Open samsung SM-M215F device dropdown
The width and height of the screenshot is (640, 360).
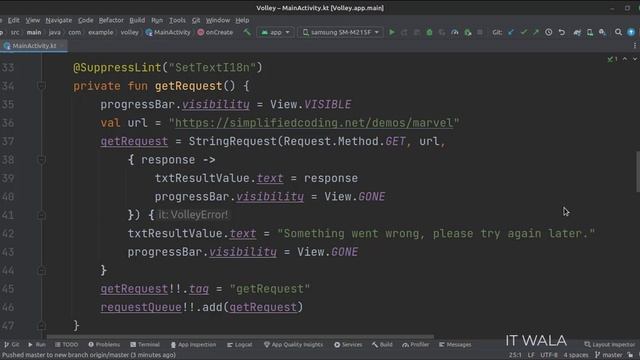click(x=341, y=32)
